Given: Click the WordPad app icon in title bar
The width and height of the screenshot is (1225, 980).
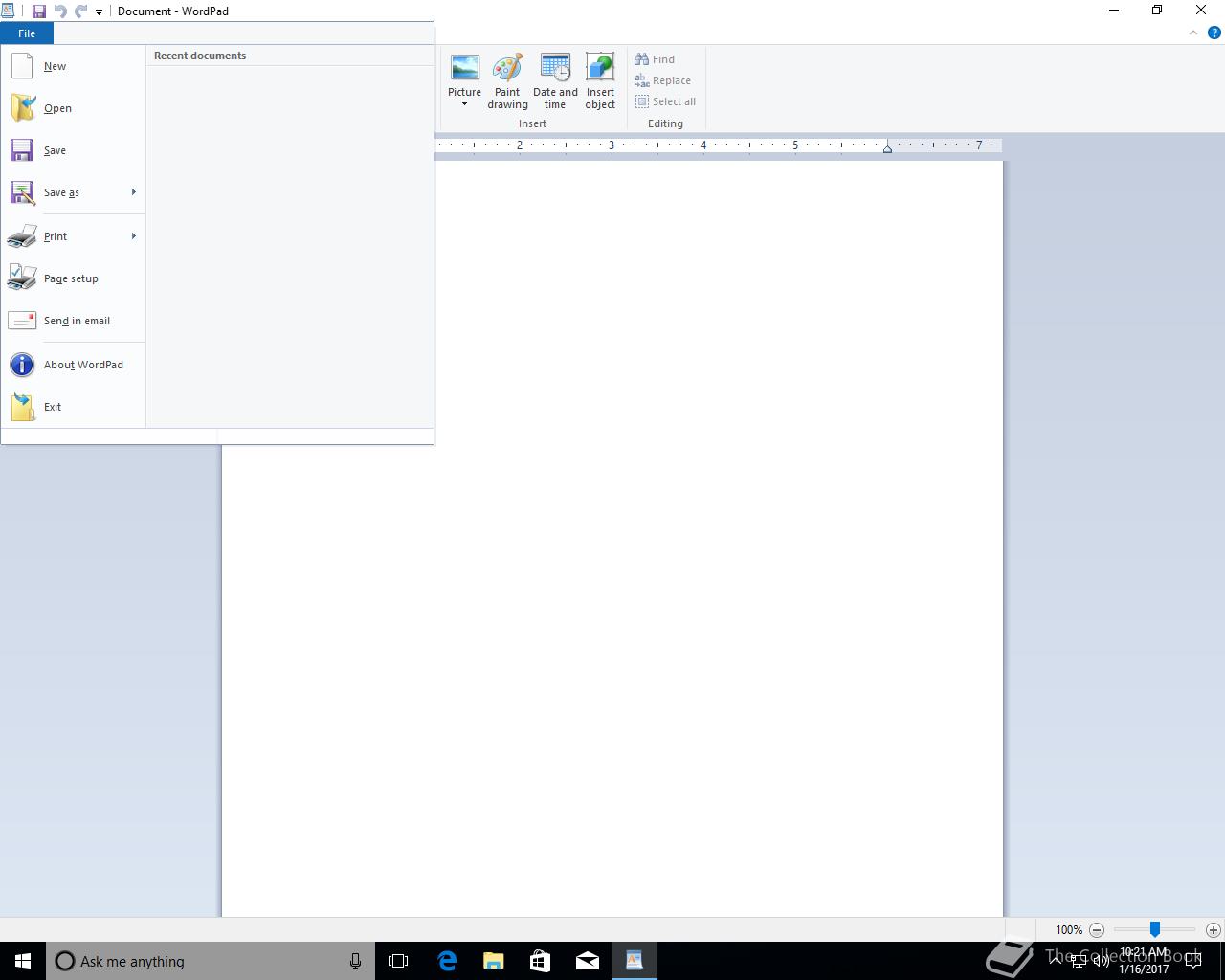Looking at the screenshot, I should click(x=8, y=11).
